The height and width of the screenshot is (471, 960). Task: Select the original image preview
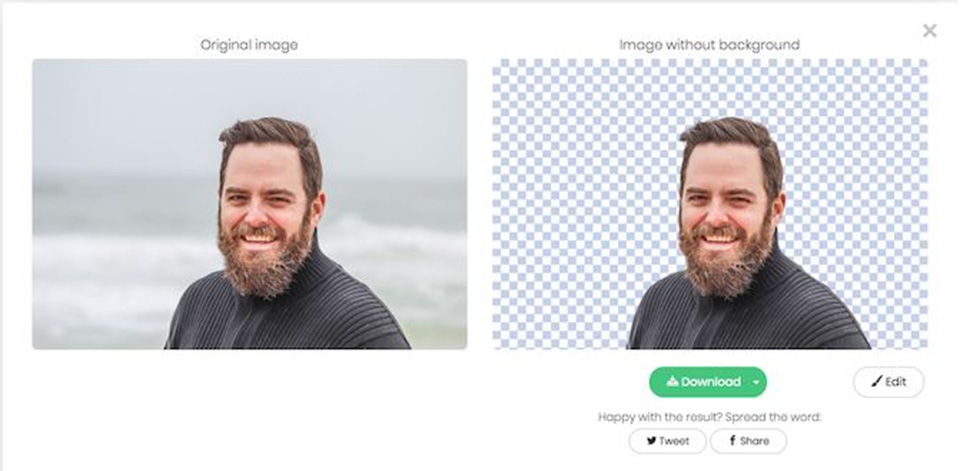point(249,204)
